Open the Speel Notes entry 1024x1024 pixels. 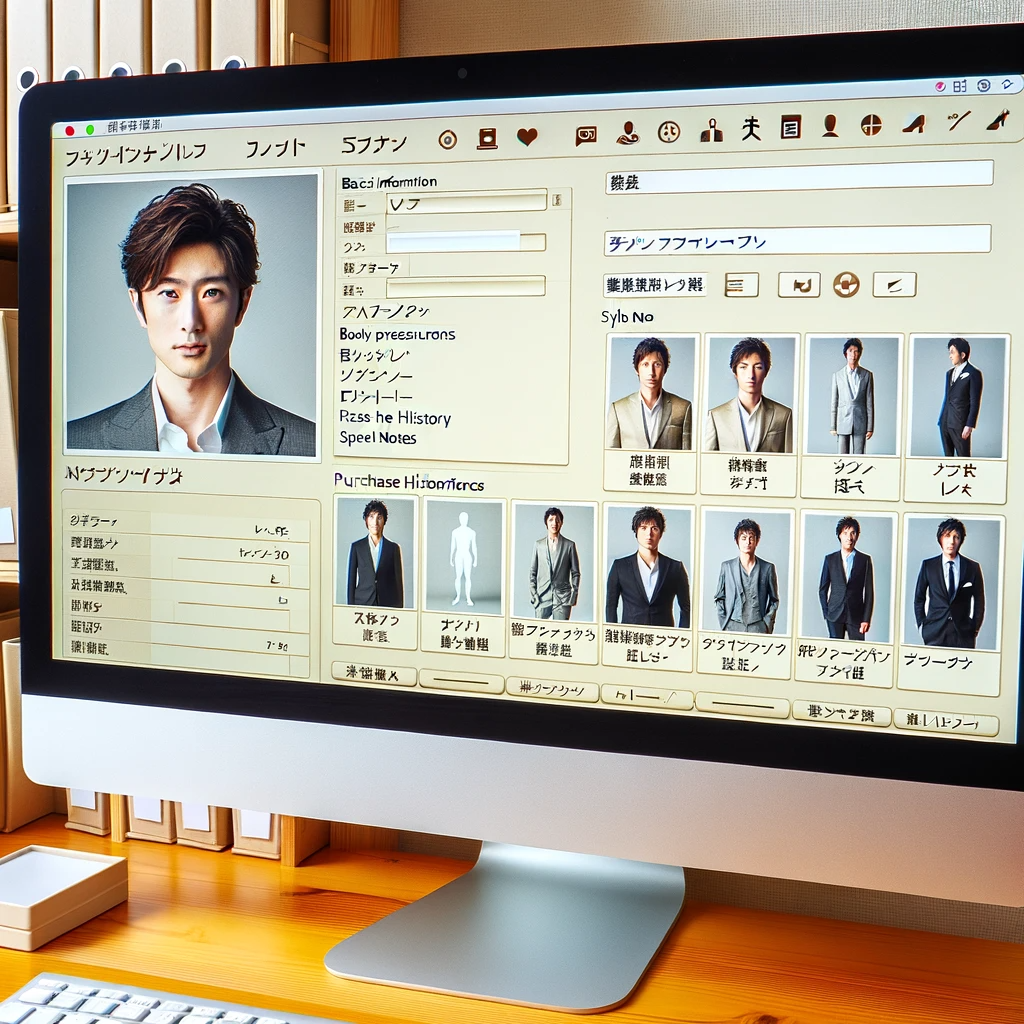tap(377, 438)
